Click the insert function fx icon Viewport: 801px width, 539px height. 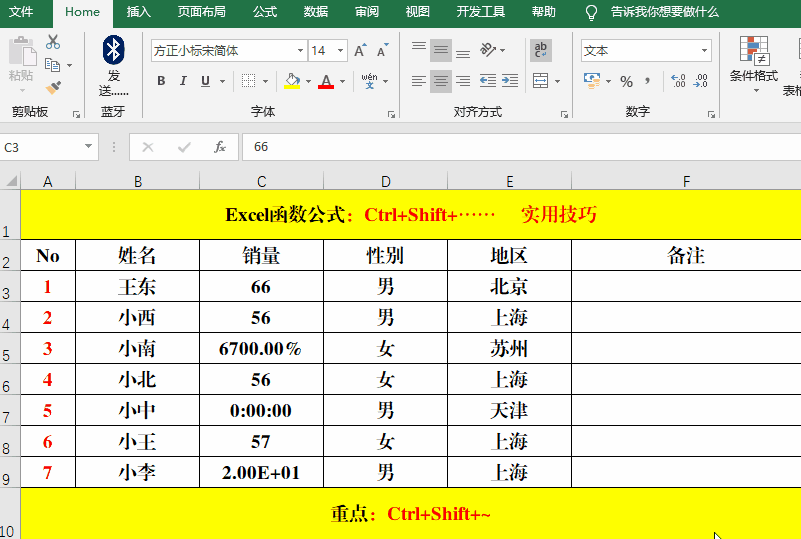tap(220, 147)
